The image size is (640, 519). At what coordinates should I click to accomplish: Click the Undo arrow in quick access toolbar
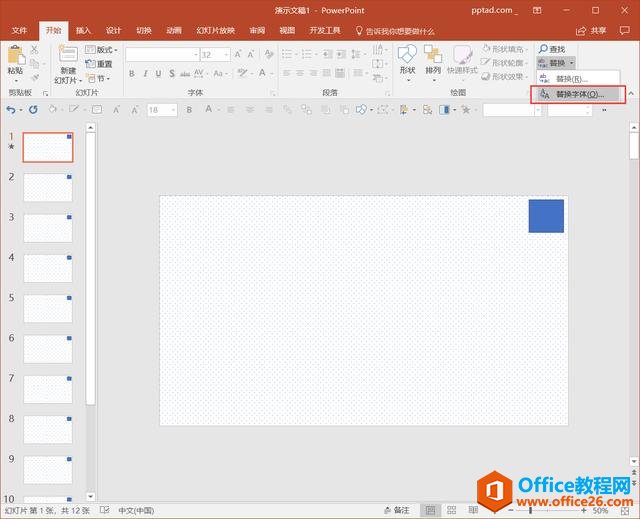click(12, 109)
